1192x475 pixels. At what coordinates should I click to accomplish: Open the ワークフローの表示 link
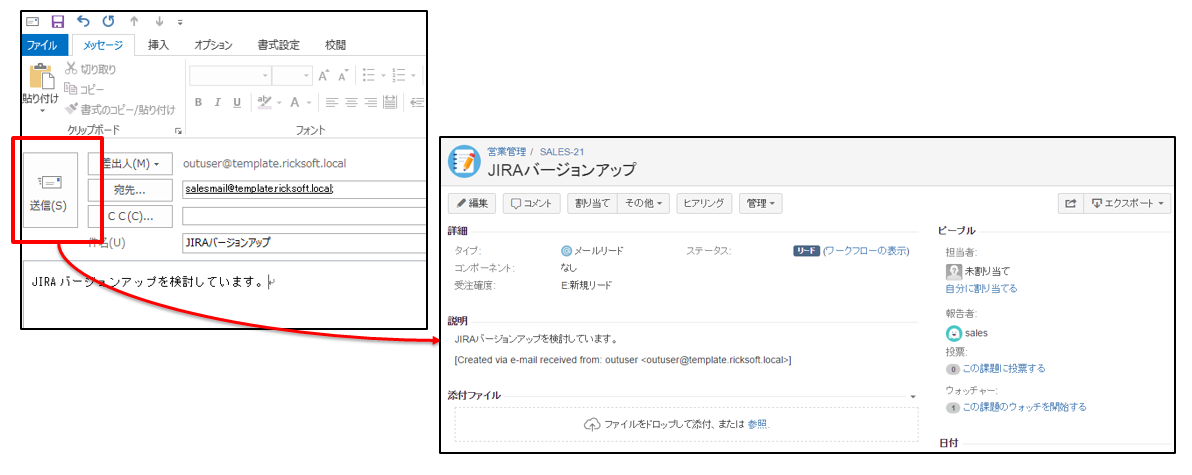867,250
